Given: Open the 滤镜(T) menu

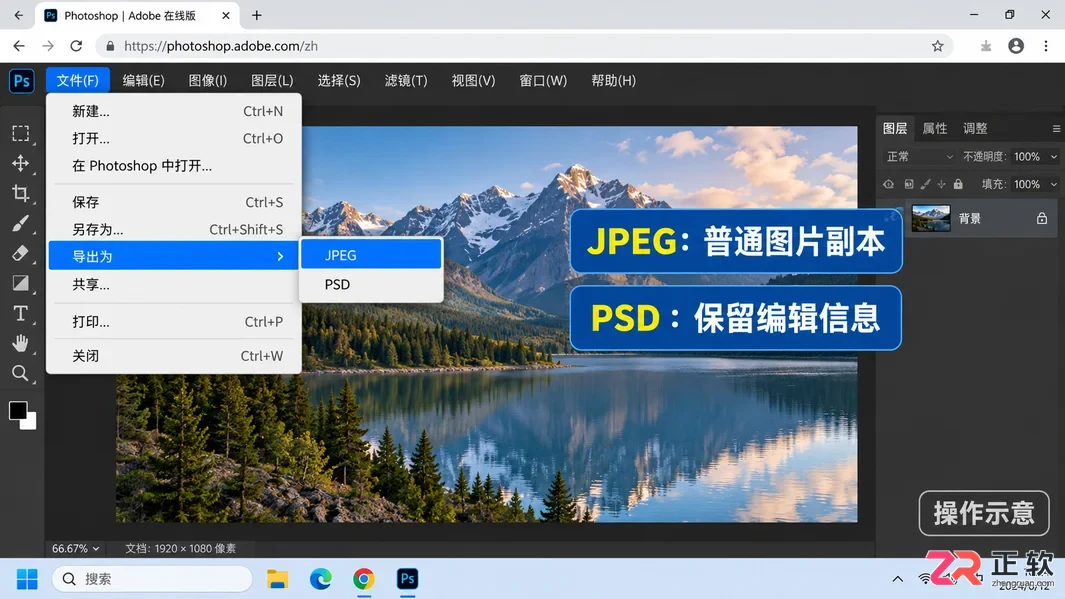Looking at the screenshot, I should (405, 80).
